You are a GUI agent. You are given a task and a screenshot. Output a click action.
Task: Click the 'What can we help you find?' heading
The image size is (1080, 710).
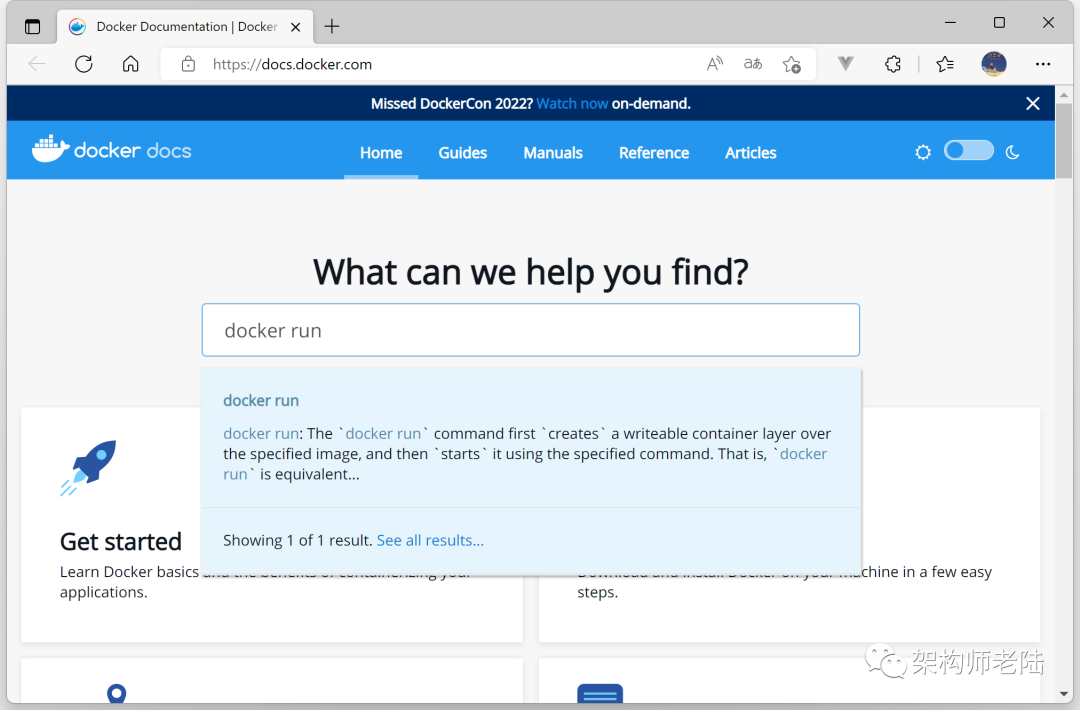530,272
